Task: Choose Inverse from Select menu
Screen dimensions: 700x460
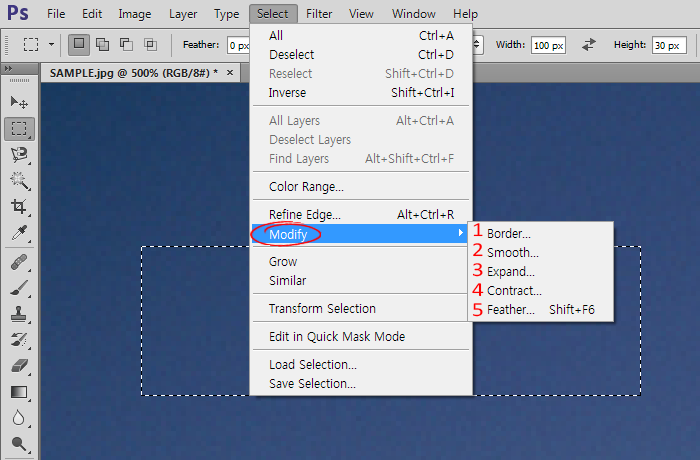Action: point(361,92)
